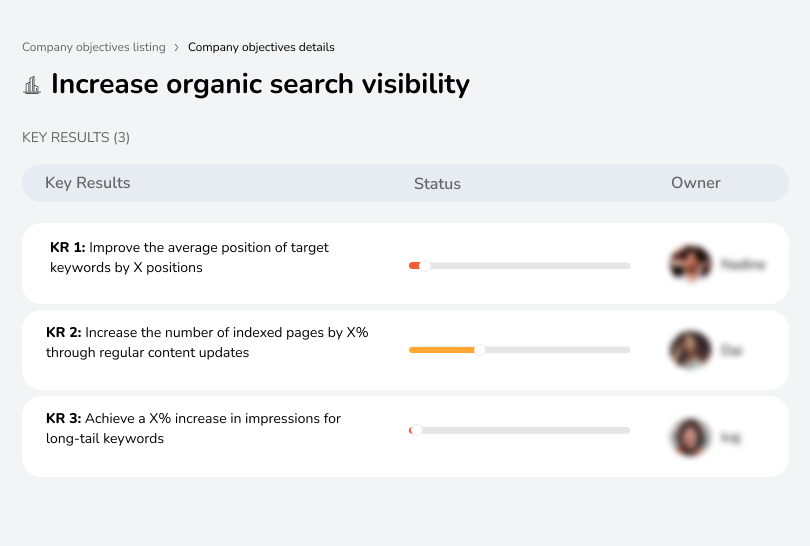Open the KR 1 owner's avatar photo

pyautogui.click(x=690, y=264)
